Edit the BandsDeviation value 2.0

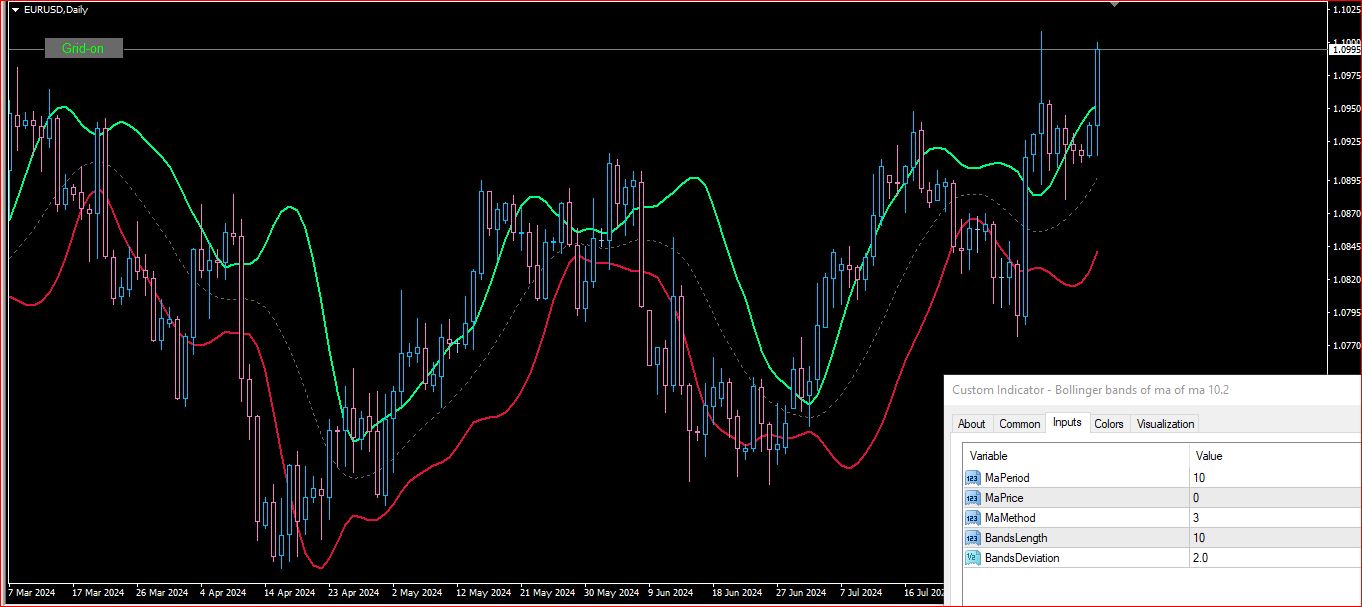point(1276,558)
